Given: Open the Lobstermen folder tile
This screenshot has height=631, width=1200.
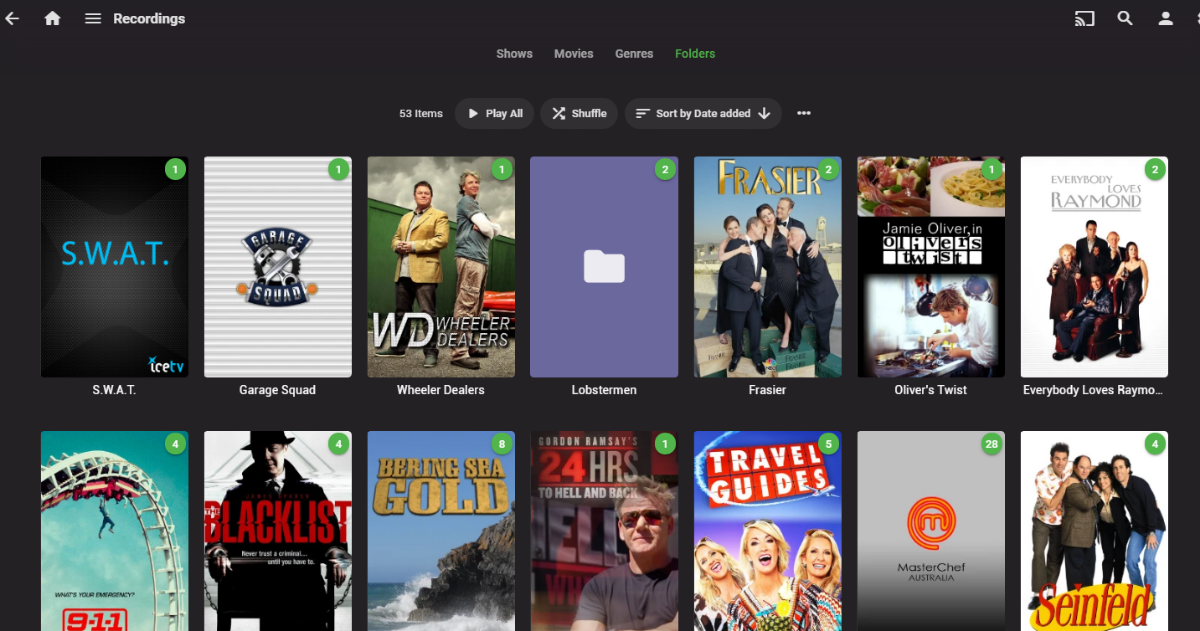Looking at the screenshot, I should click(x=604, y=267).
